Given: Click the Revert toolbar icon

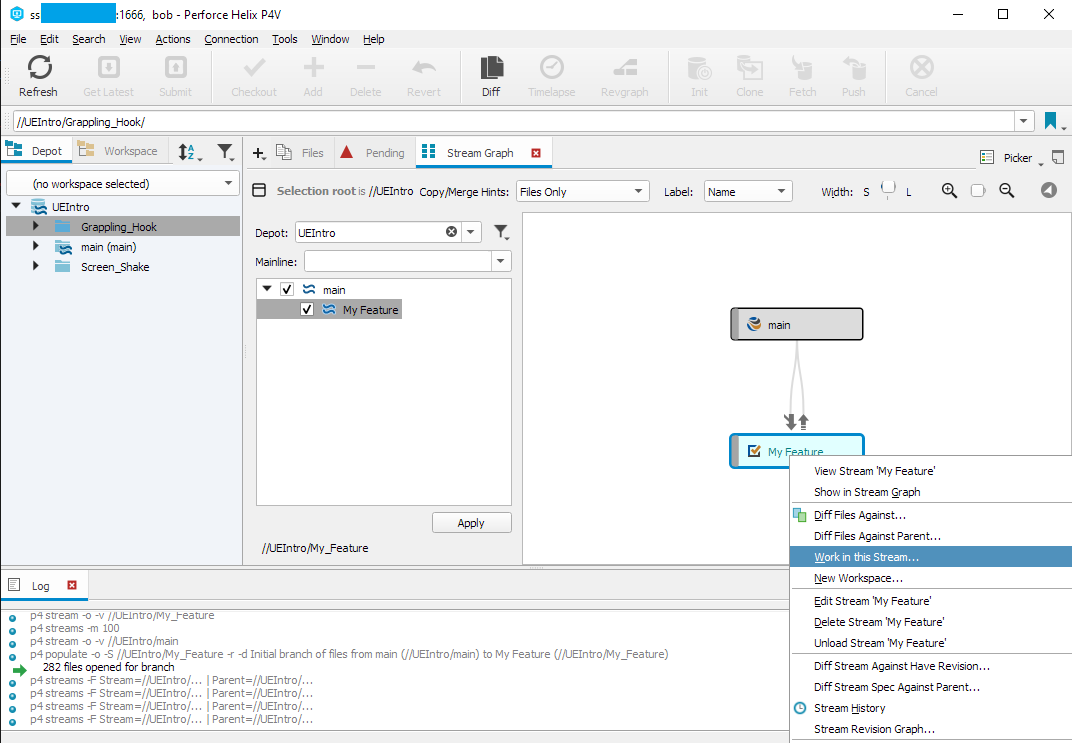Looking at the screenshot, I should point(424,75).
